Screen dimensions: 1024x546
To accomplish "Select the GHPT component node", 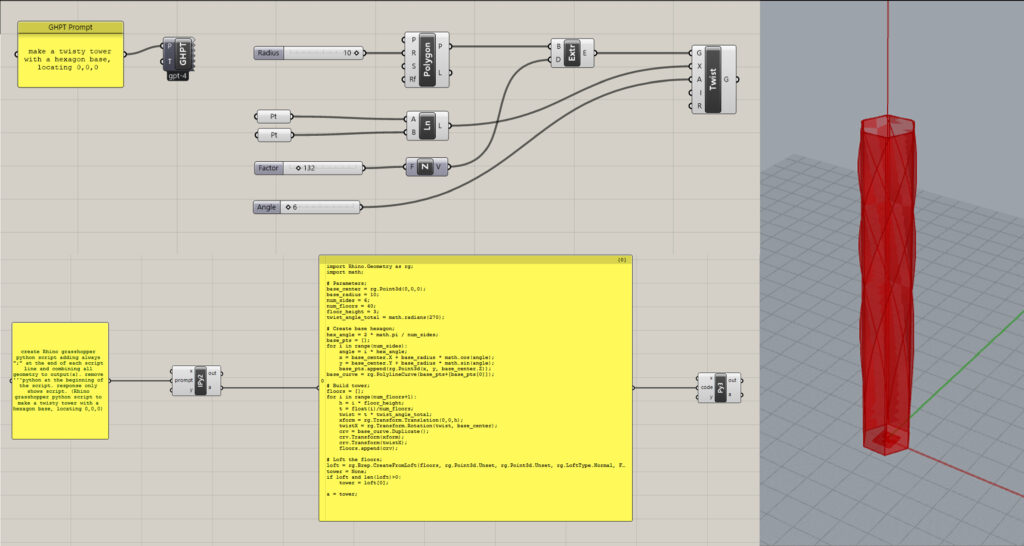I will (x=182, y=54).
